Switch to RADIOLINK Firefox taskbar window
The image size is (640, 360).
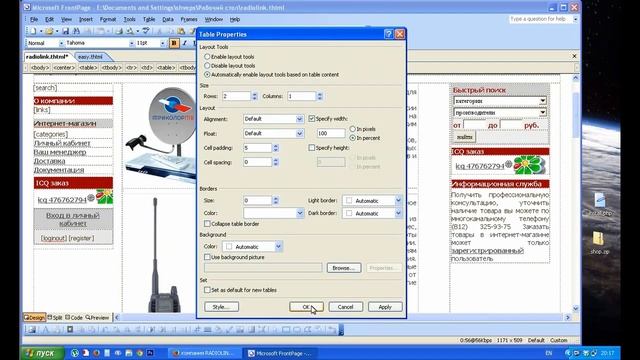(204, 353)
